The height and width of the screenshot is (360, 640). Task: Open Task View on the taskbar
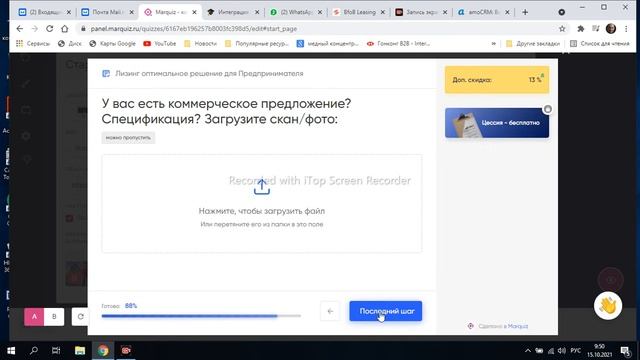(56, 351)
